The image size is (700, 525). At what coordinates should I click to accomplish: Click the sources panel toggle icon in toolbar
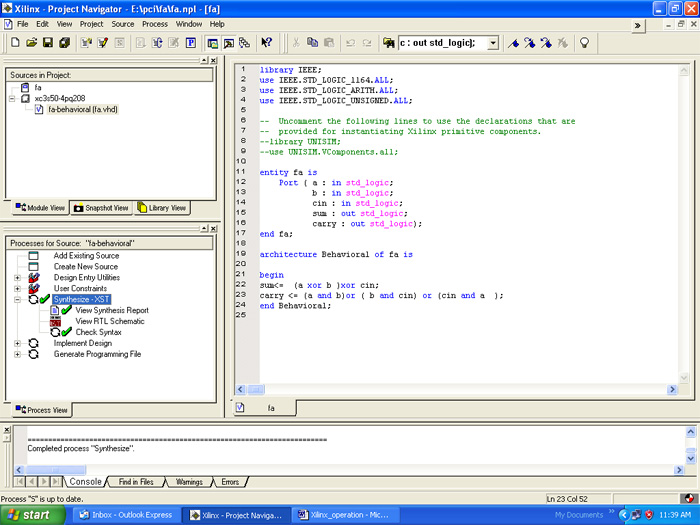[x=212, y=43]
